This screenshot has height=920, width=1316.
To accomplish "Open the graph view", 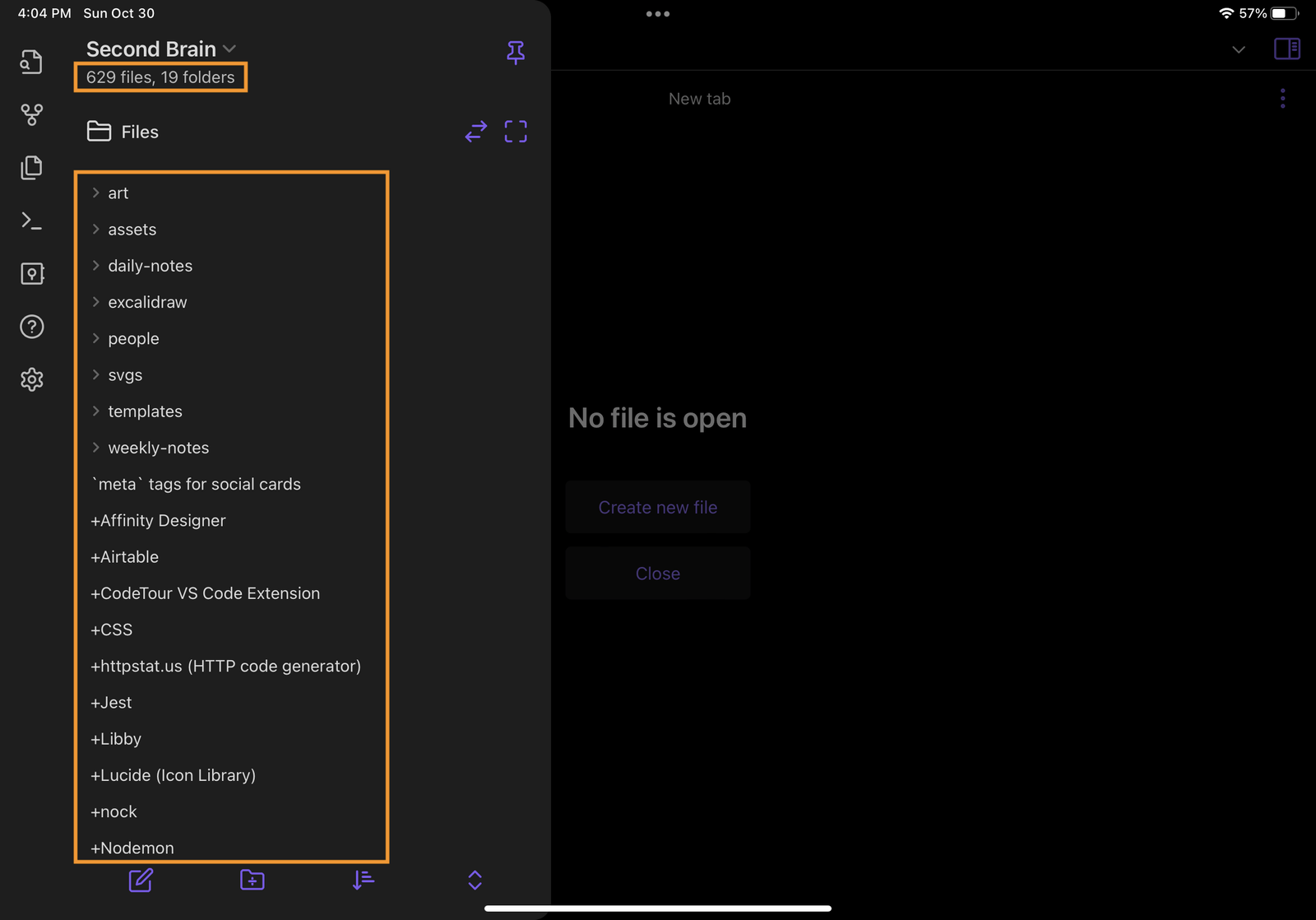I will click(31, 115).
